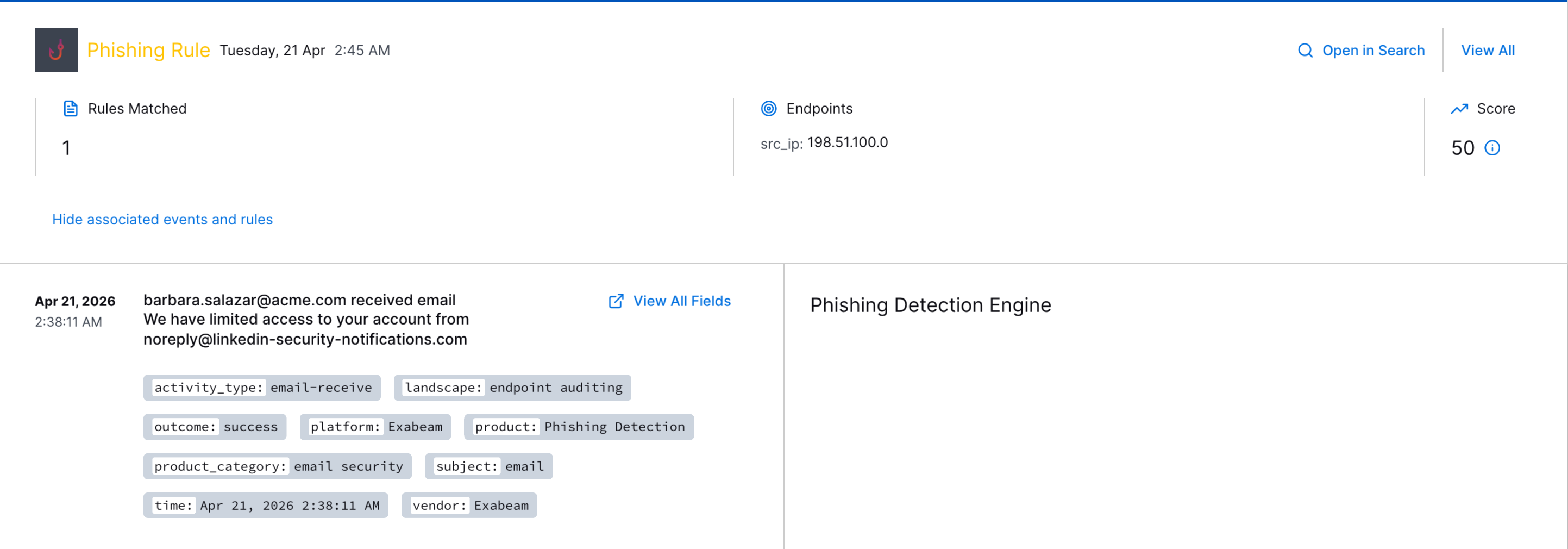Click the src_ip value 198.51.100.0
Viewport: 1568px width, 549px height.
(x=848, y=142)
